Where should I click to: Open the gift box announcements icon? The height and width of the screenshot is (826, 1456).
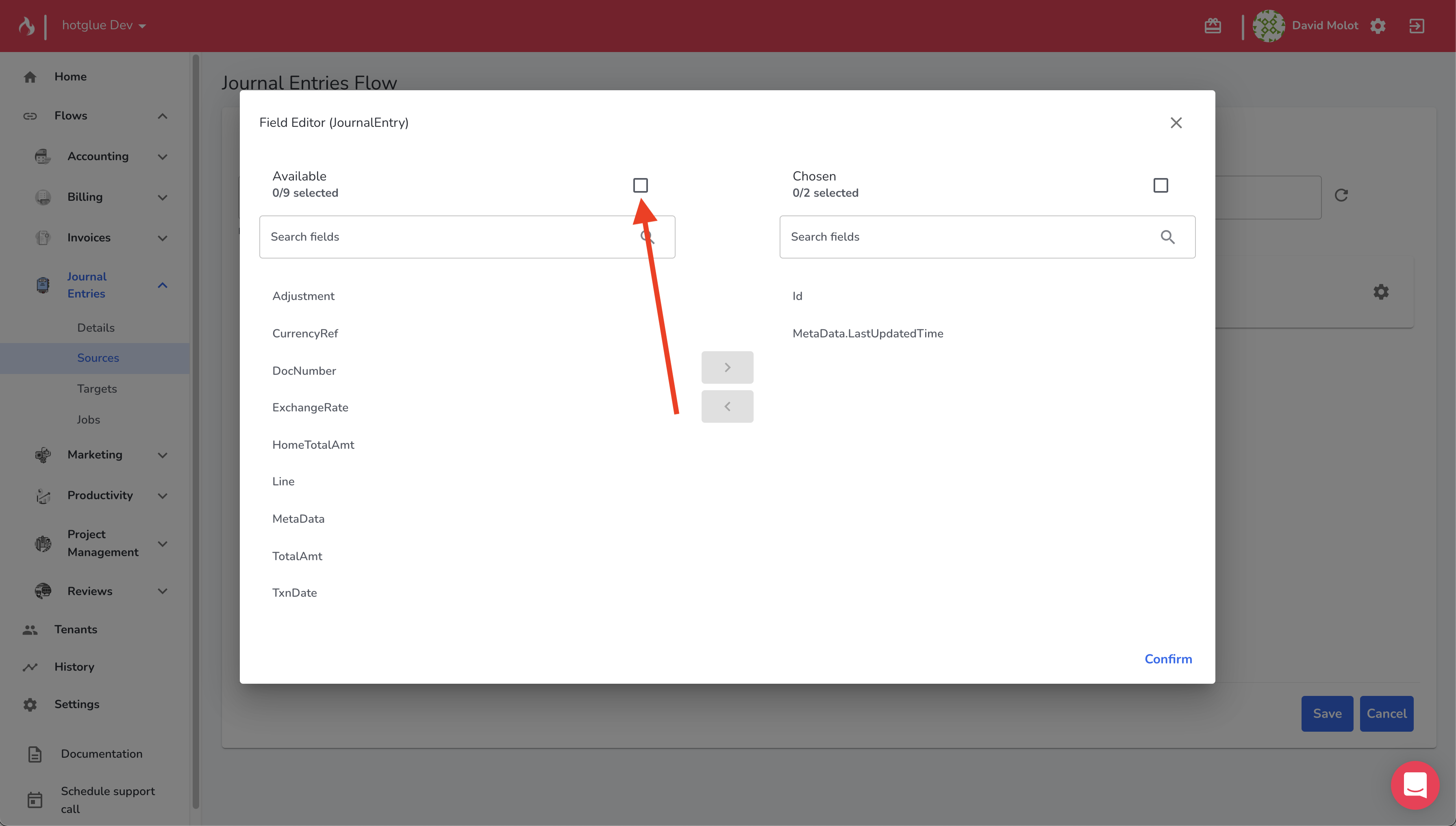pos(1212,26)
